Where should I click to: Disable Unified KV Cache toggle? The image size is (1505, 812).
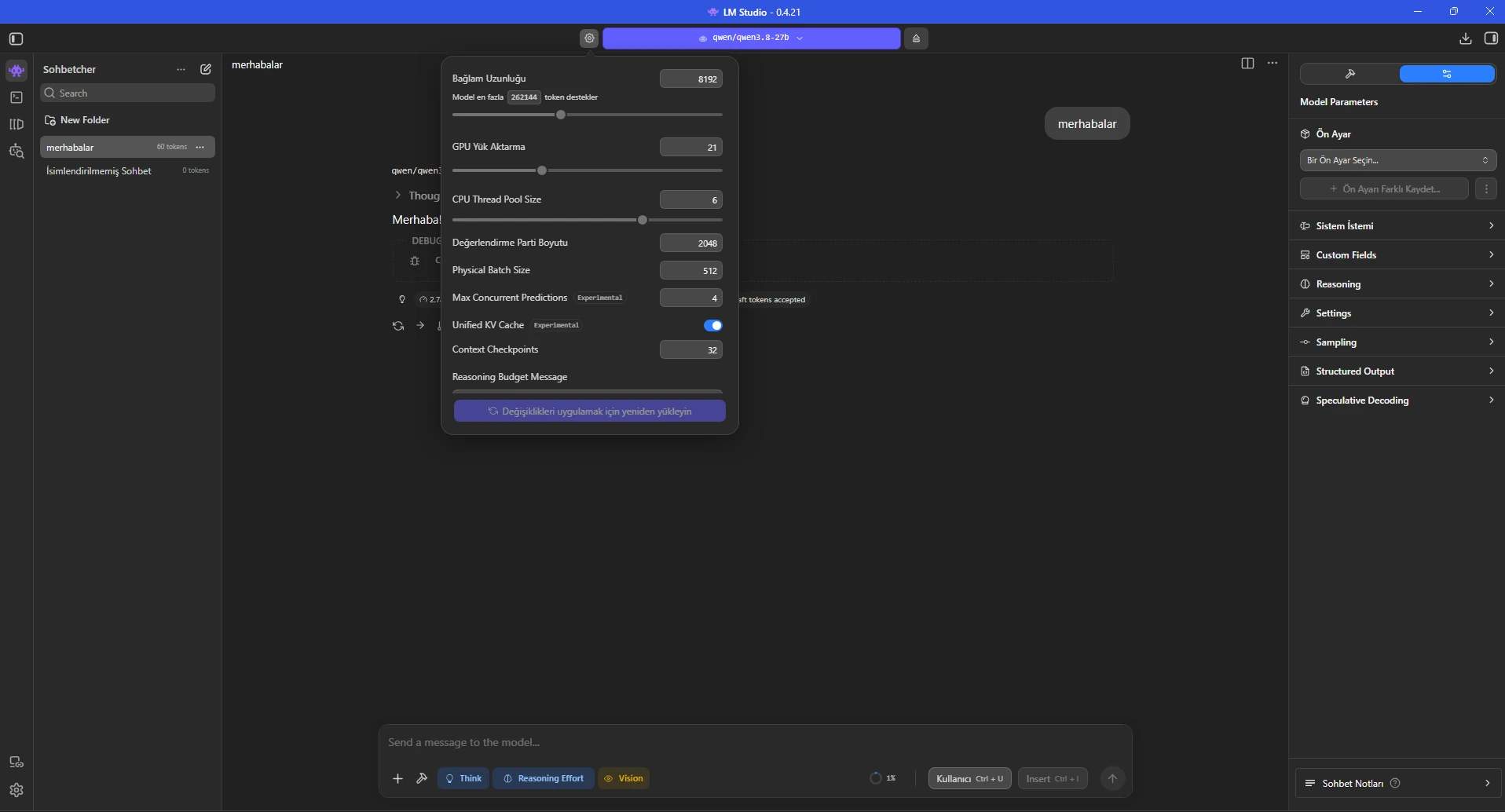tap(713, 325)
